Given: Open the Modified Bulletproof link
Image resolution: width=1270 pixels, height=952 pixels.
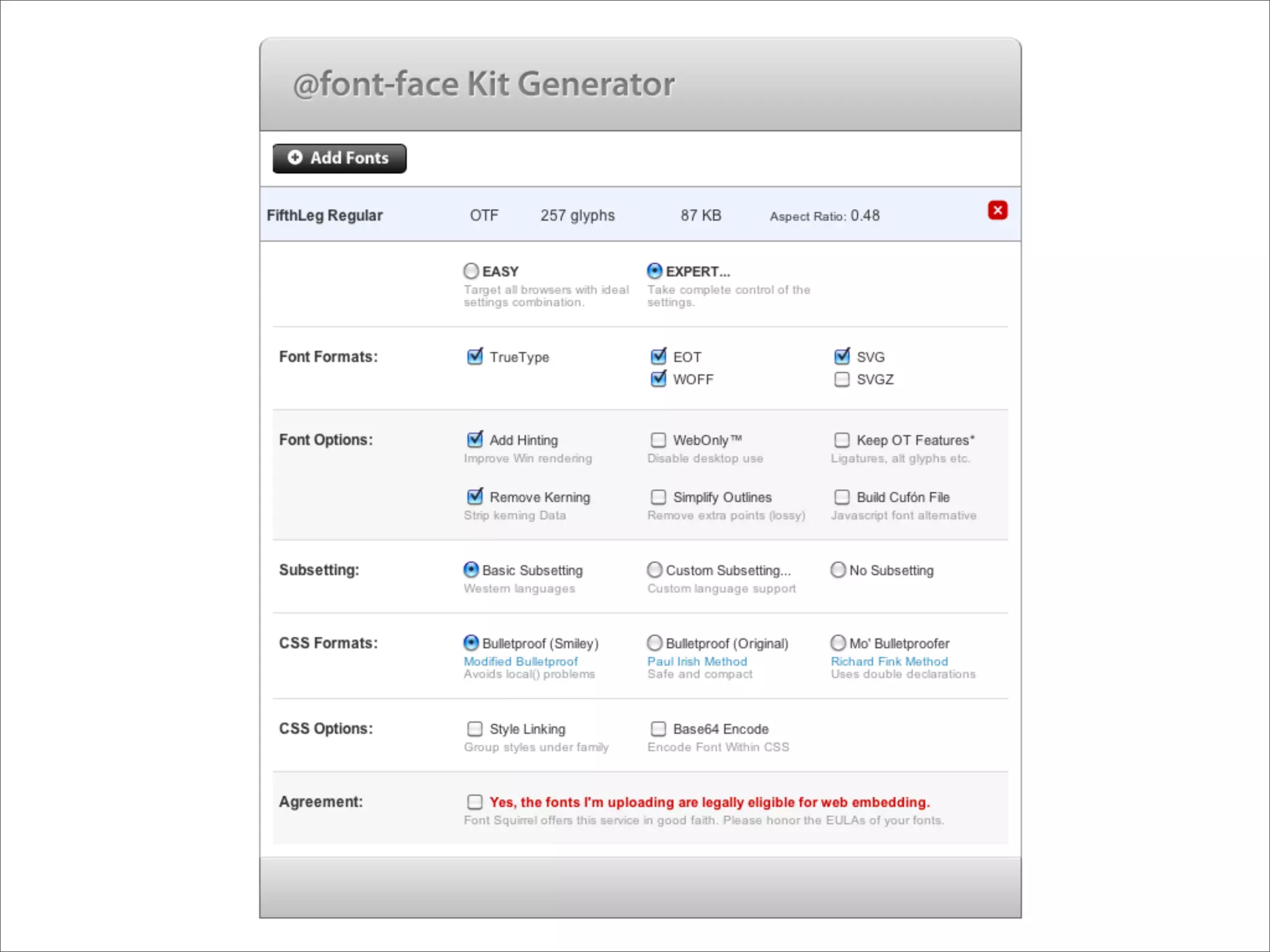Looking at the screenshot, I should pyautogui.click(x=520, y=661).
